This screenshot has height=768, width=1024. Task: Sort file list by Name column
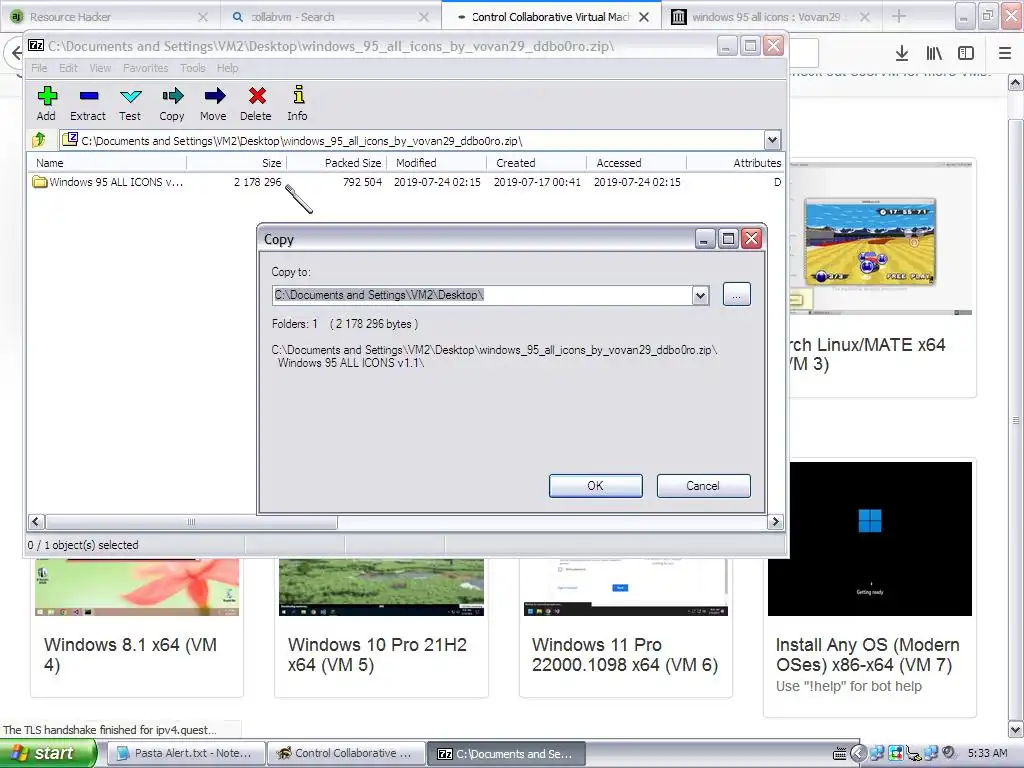tap(107, 163)
